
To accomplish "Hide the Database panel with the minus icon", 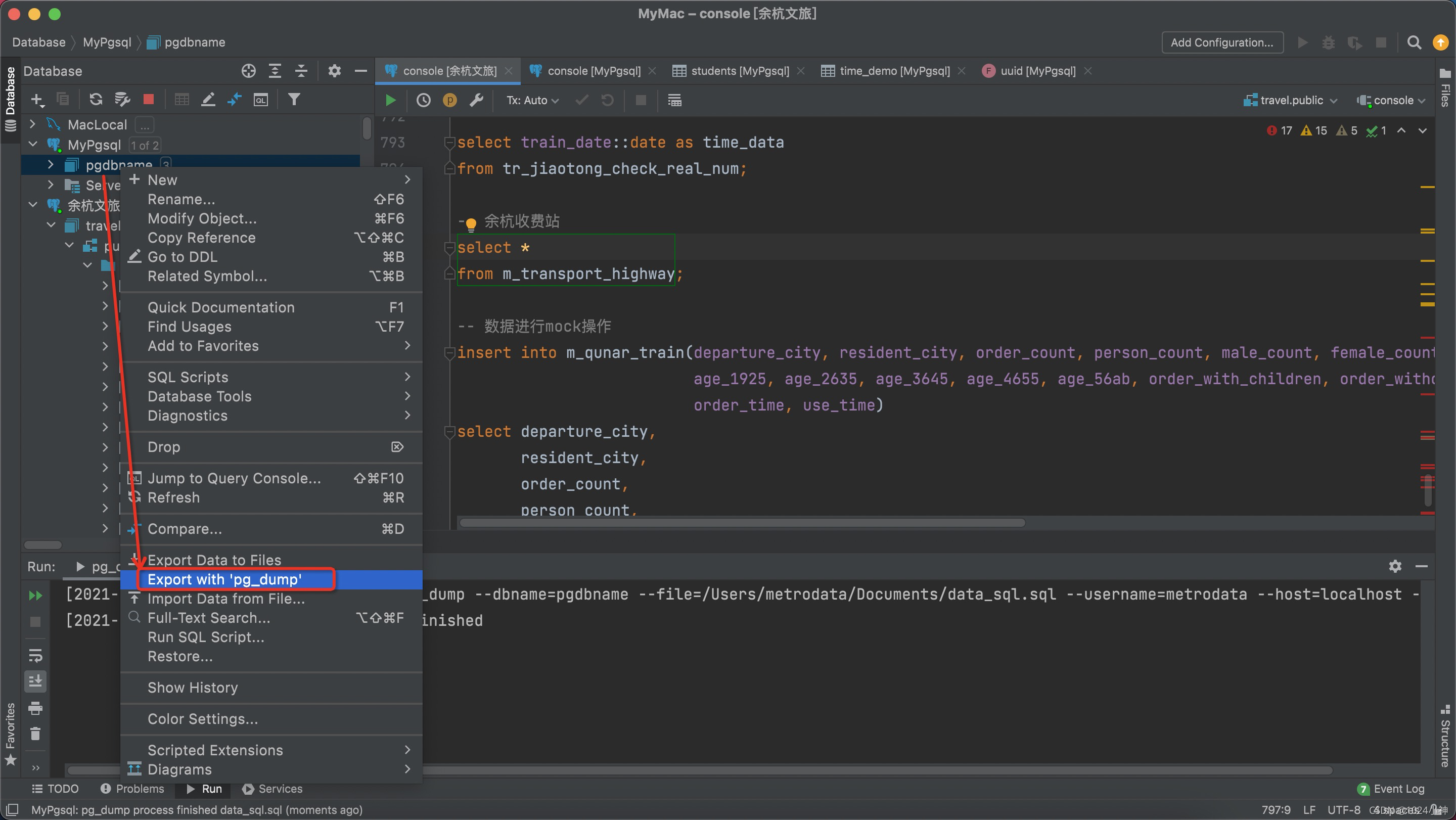I will (x=360, y=71).
